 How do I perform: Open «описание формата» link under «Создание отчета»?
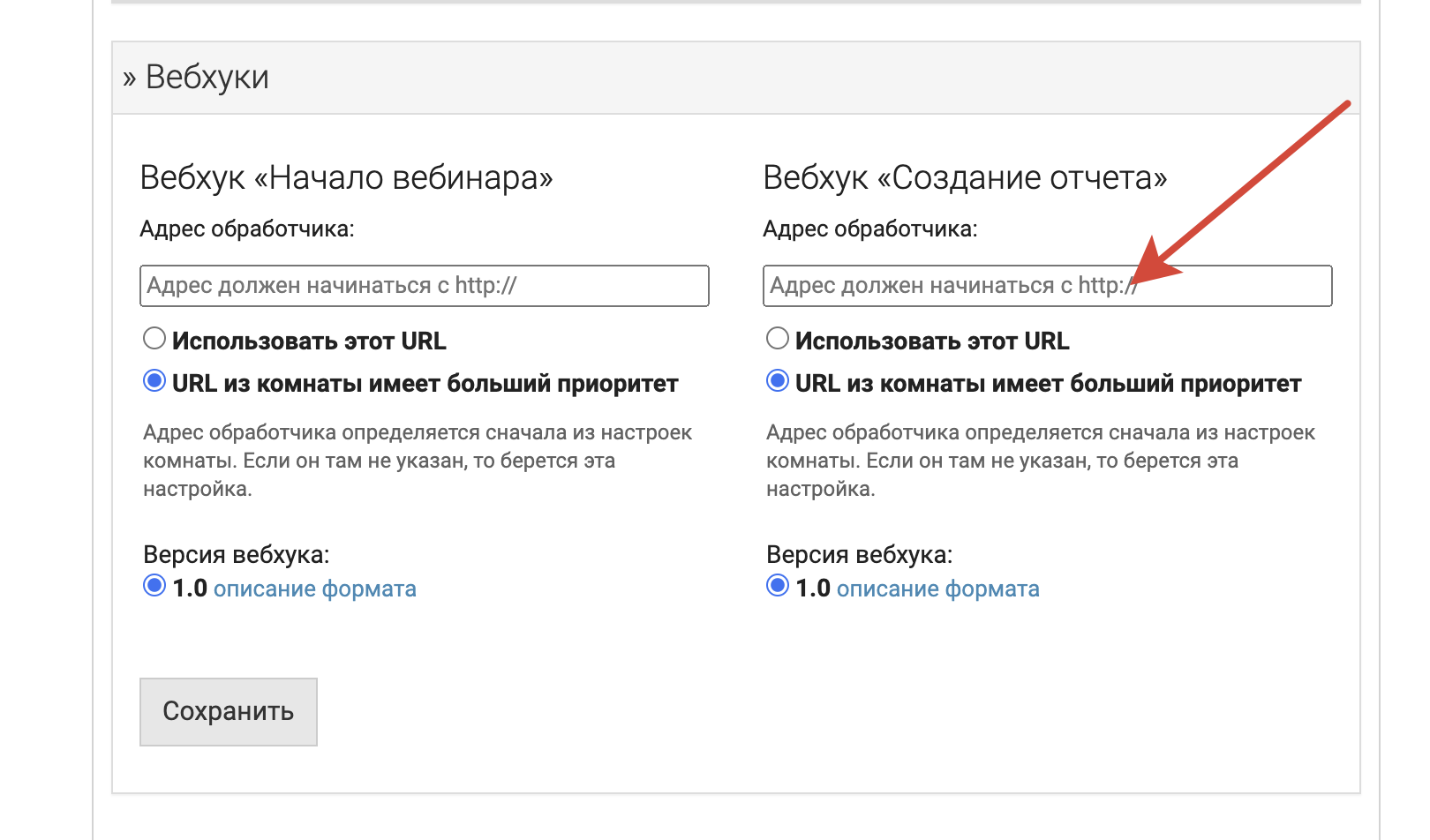pos(937,589)
